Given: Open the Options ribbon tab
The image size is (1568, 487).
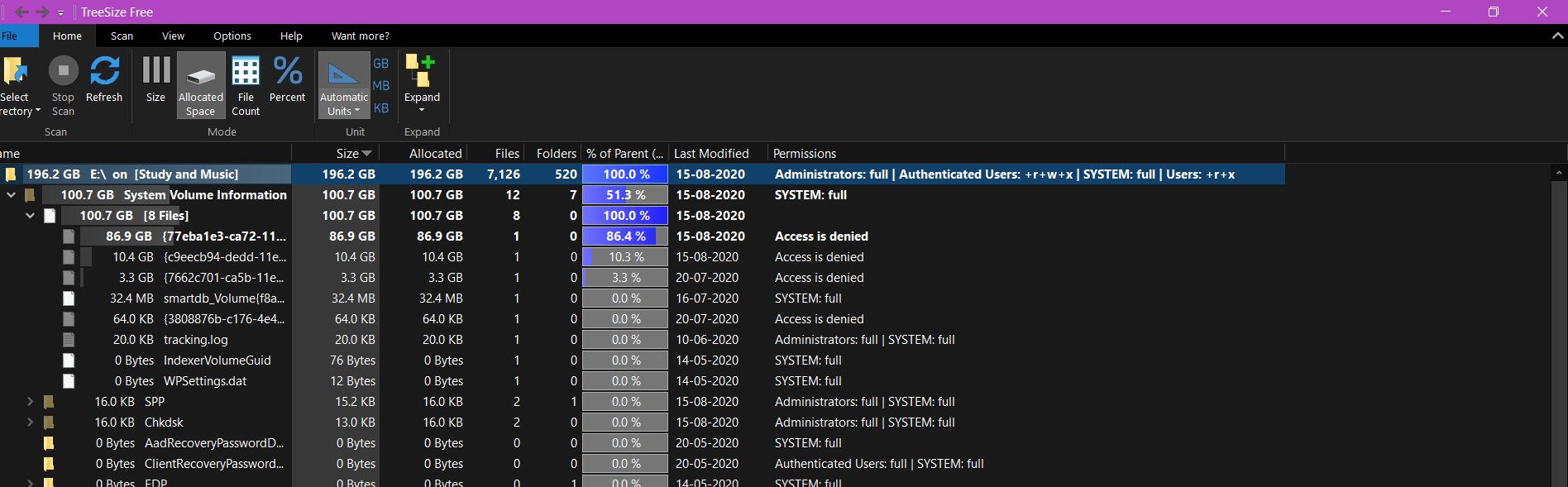Looking at the screenshot, I should coord(232,36).
